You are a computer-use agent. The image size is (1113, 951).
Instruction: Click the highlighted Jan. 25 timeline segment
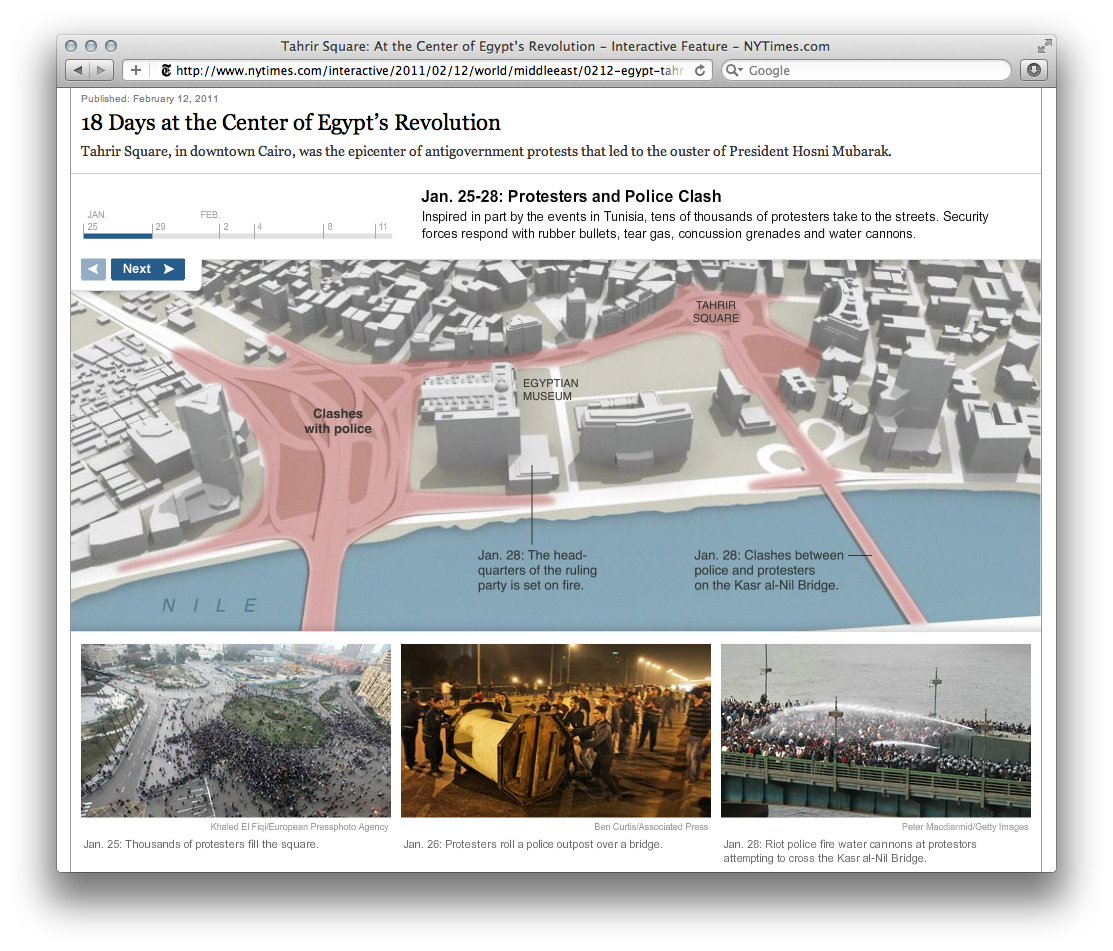tap(117, 235)
